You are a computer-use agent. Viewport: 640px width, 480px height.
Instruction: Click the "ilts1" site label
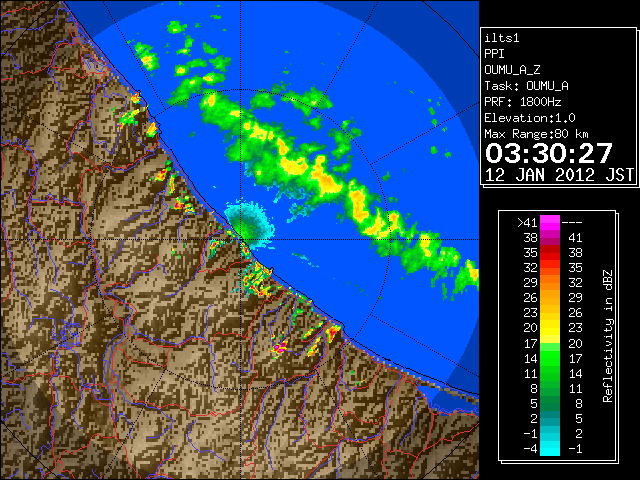click(502, 38)
